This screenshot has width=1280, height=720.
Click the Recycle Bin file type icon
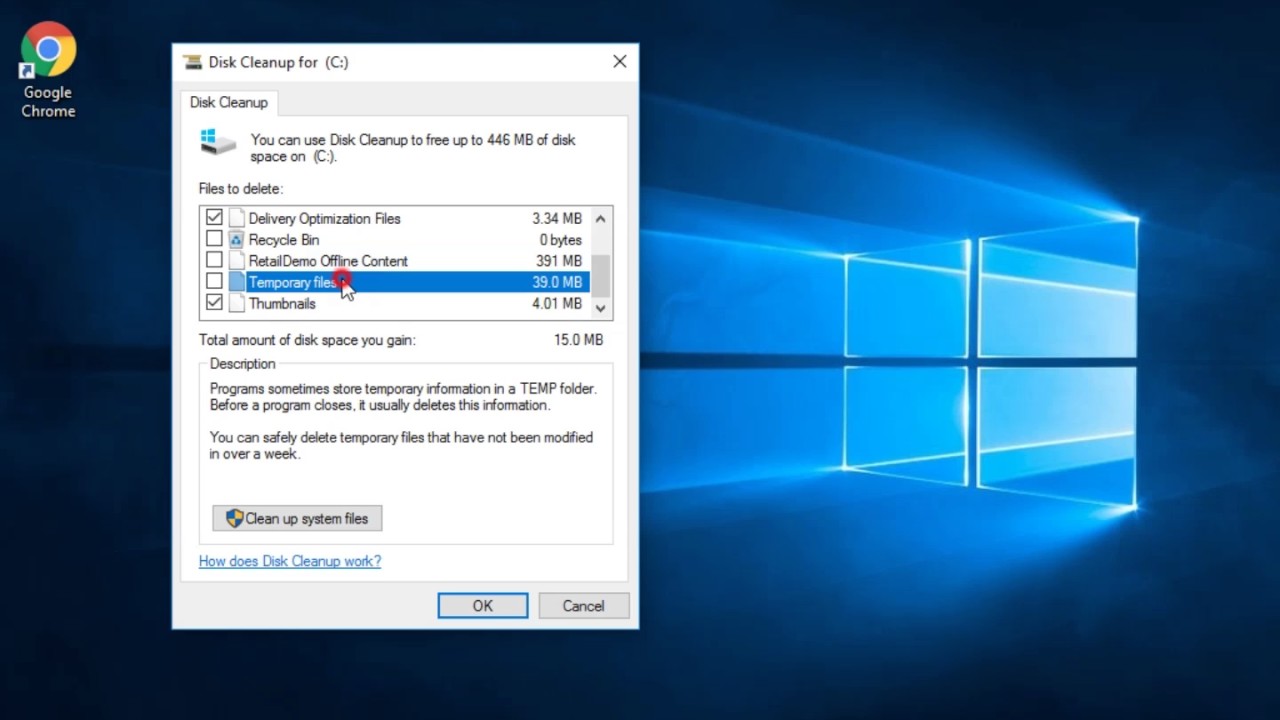(236, 240)
